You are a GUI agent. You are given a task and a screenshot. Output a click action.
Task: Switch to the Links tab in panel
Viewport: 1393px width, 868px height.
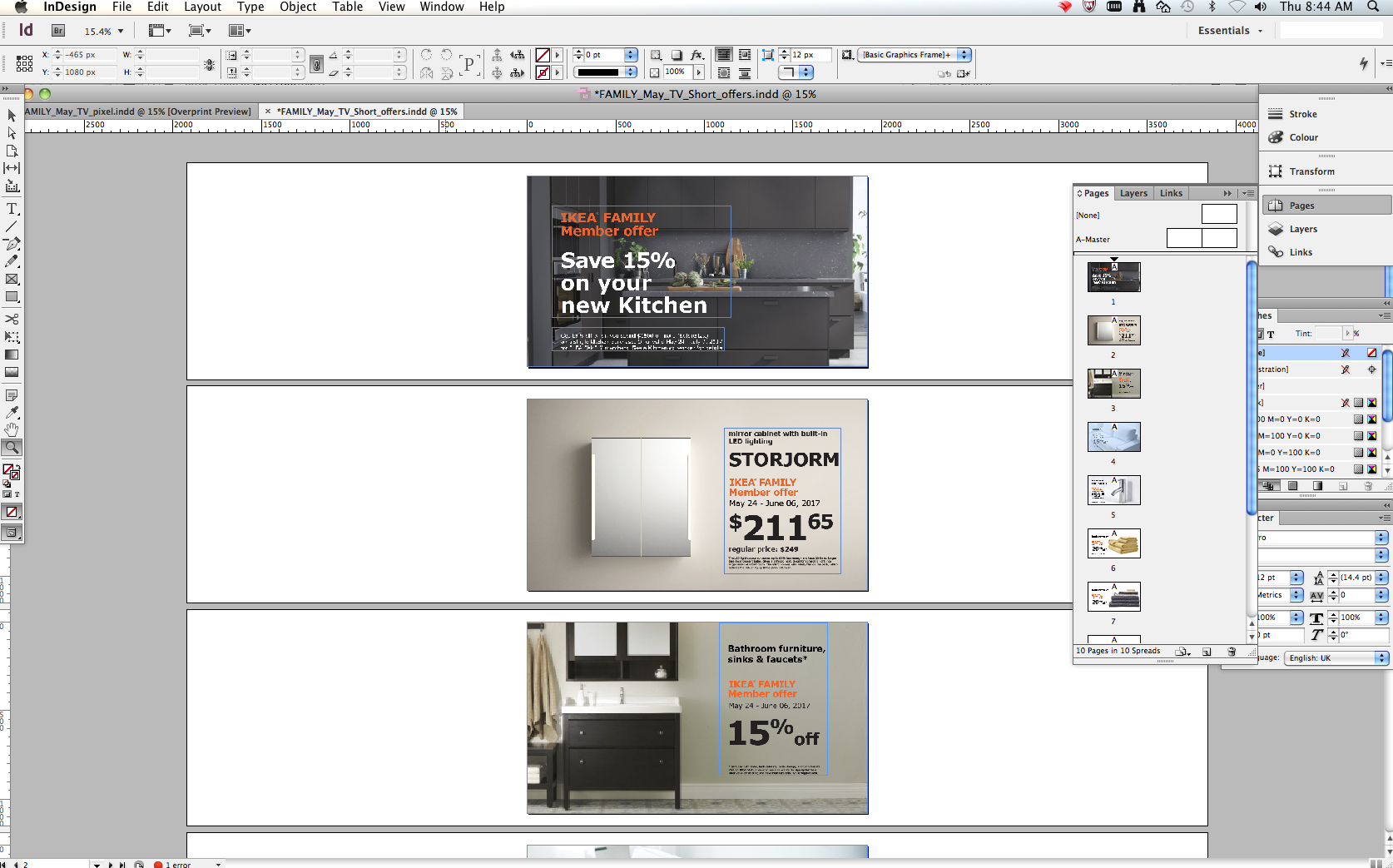1171,193
